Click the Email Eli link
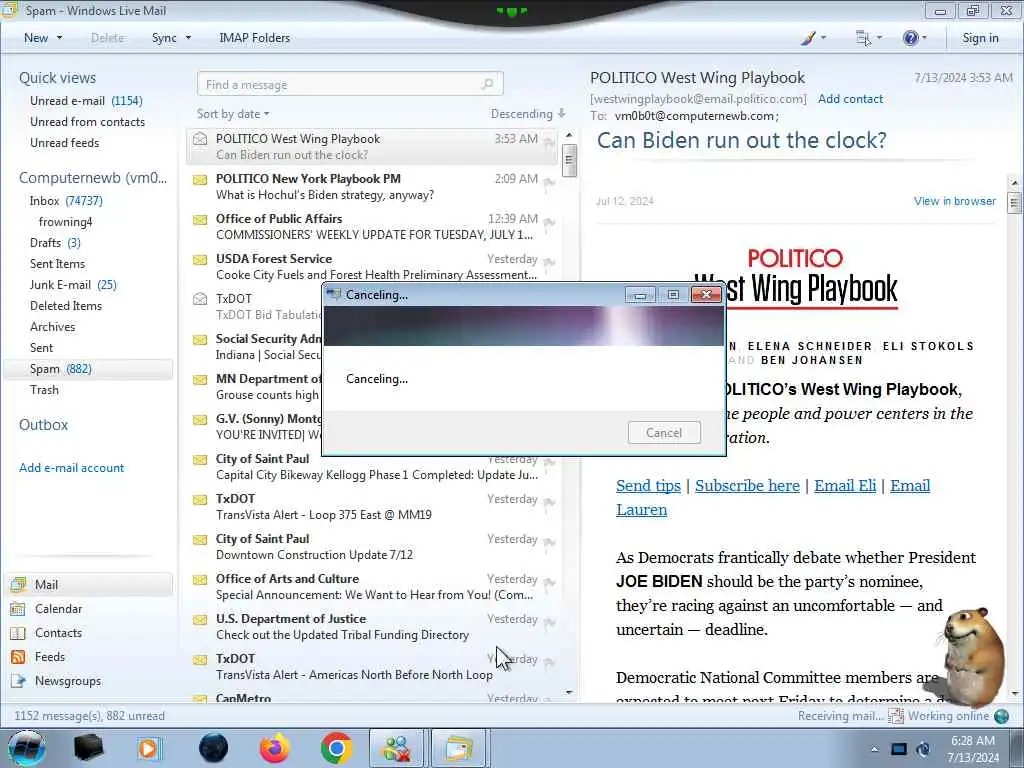1024x768 pixels. (x=845, y=486)
